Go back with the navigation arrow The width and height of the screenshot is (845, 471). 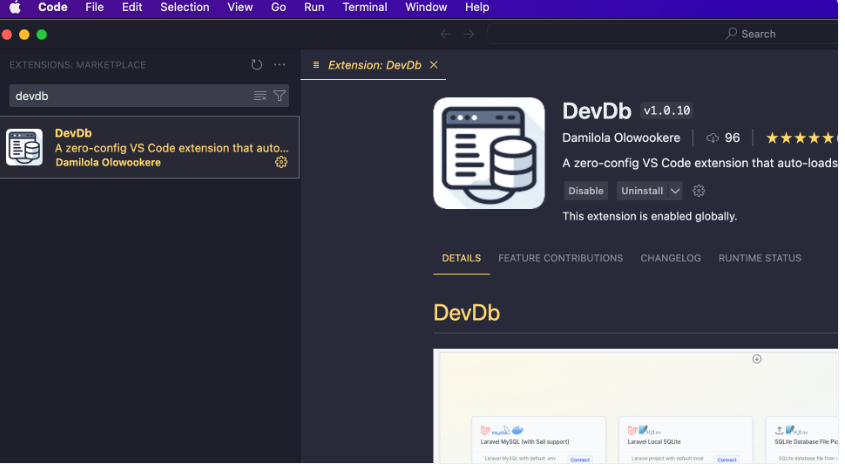click(446, 34)
